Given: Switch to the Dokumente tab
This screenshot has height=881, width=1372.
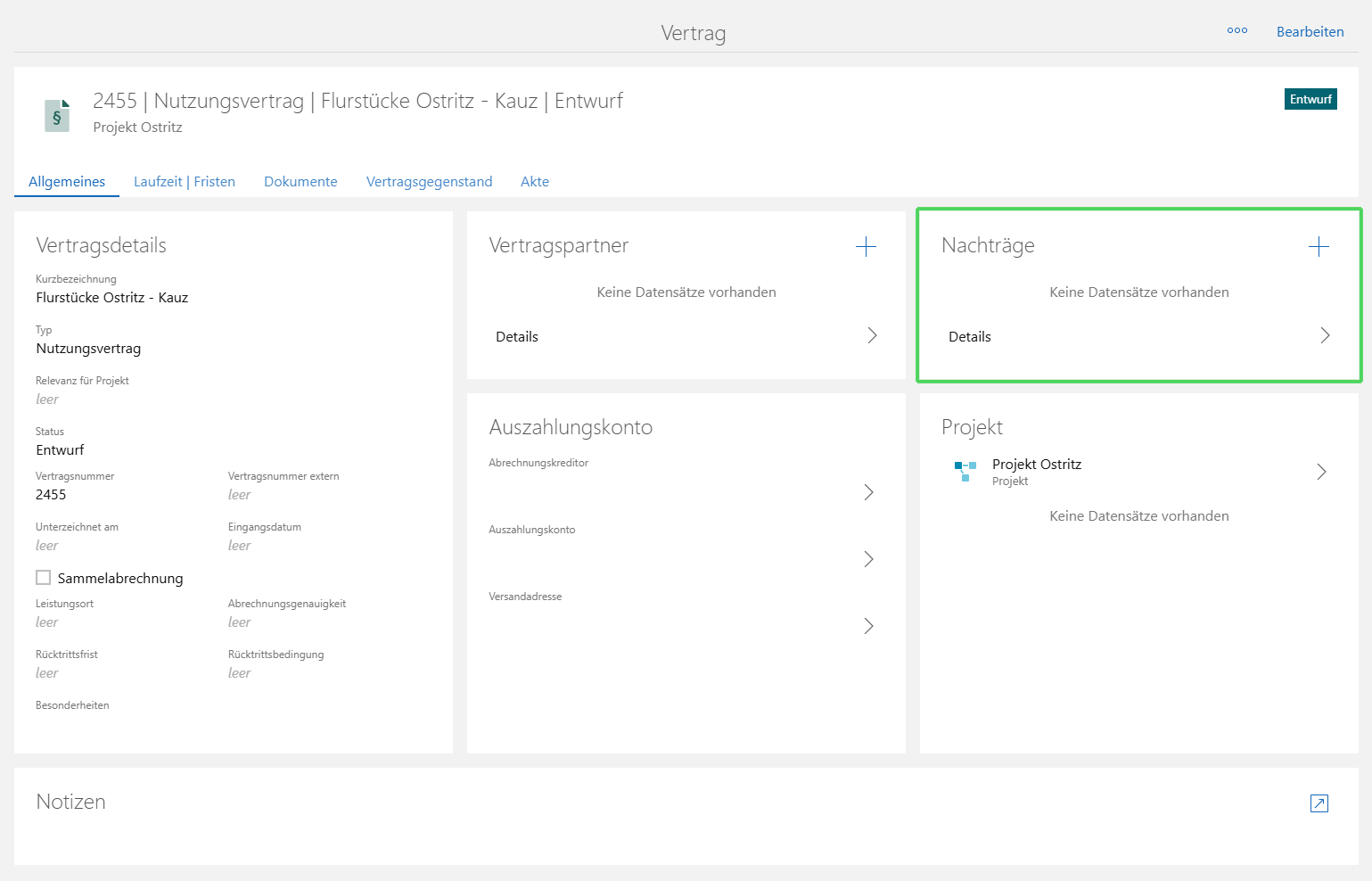Looking at the screenshot, I should (300, 182).
